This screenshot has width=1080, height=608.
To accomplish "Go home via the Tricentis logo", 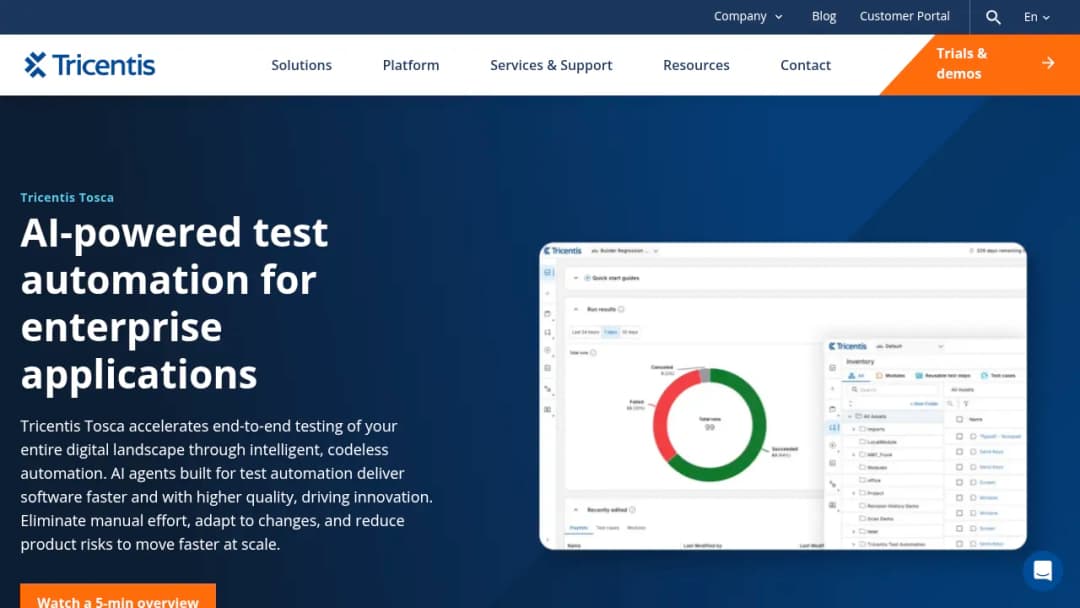I will click(x=90, y=65).
